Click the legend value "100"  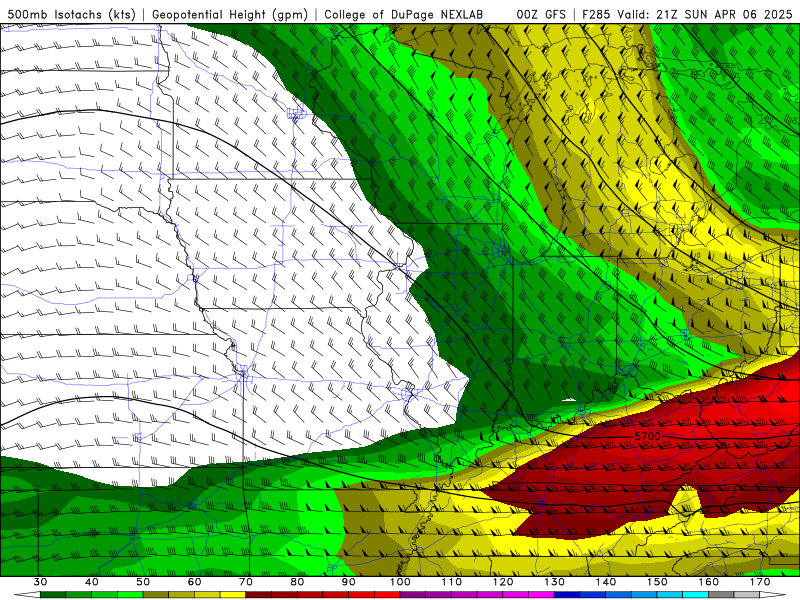pos(400,582)
